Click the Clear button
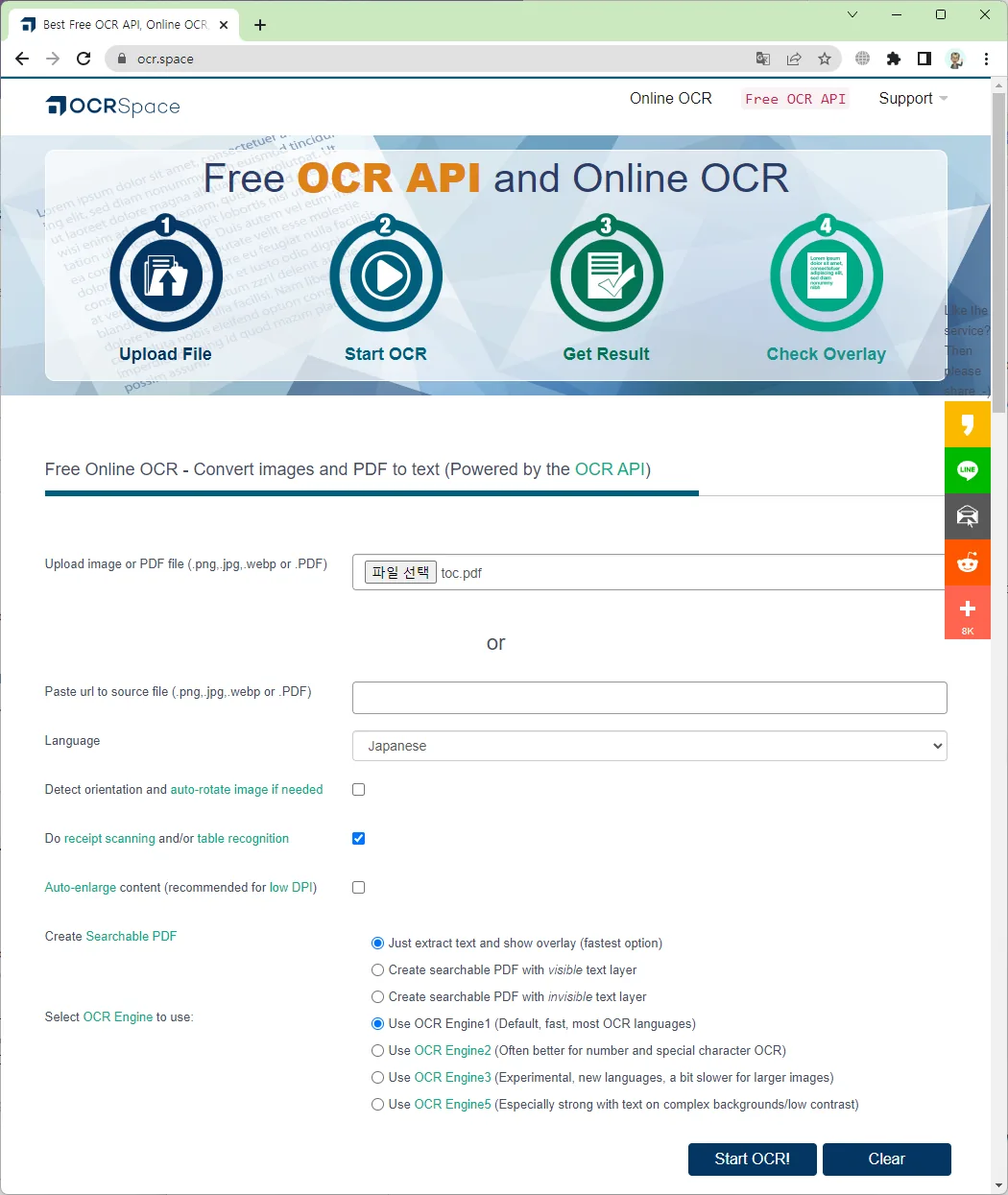The height and width of the screenshot is (1195, 1008). point(887,1159)
